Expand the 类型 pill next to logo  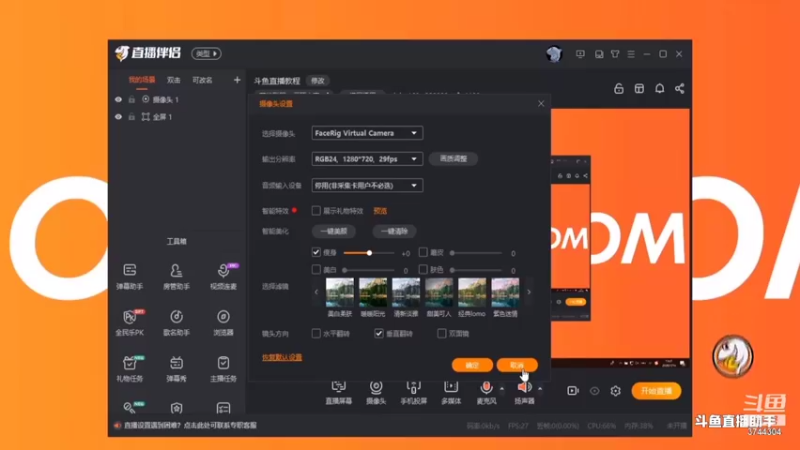(x=206, y=54)
